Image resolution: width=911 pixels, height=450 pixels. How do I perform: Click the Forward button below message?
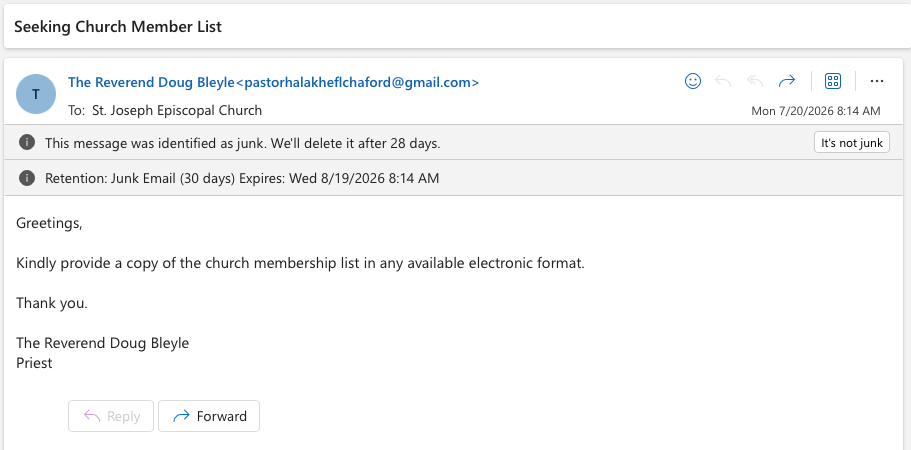(x=209, y=416)
